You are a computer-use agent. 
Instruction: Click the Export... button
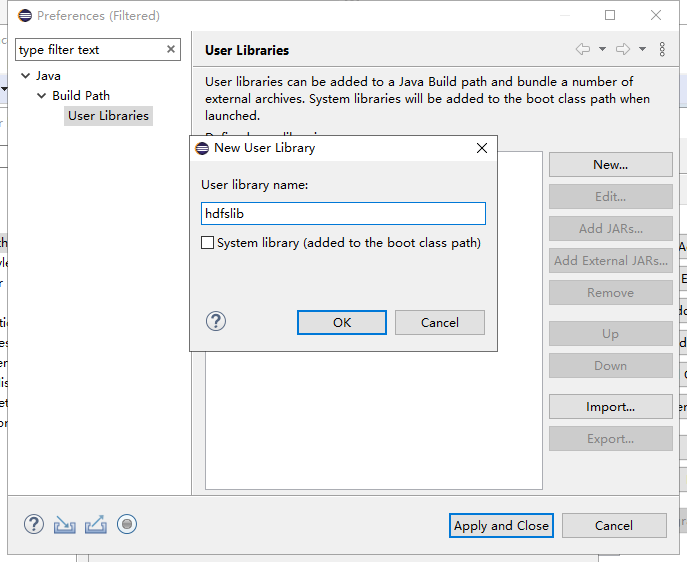click(610, 439)
